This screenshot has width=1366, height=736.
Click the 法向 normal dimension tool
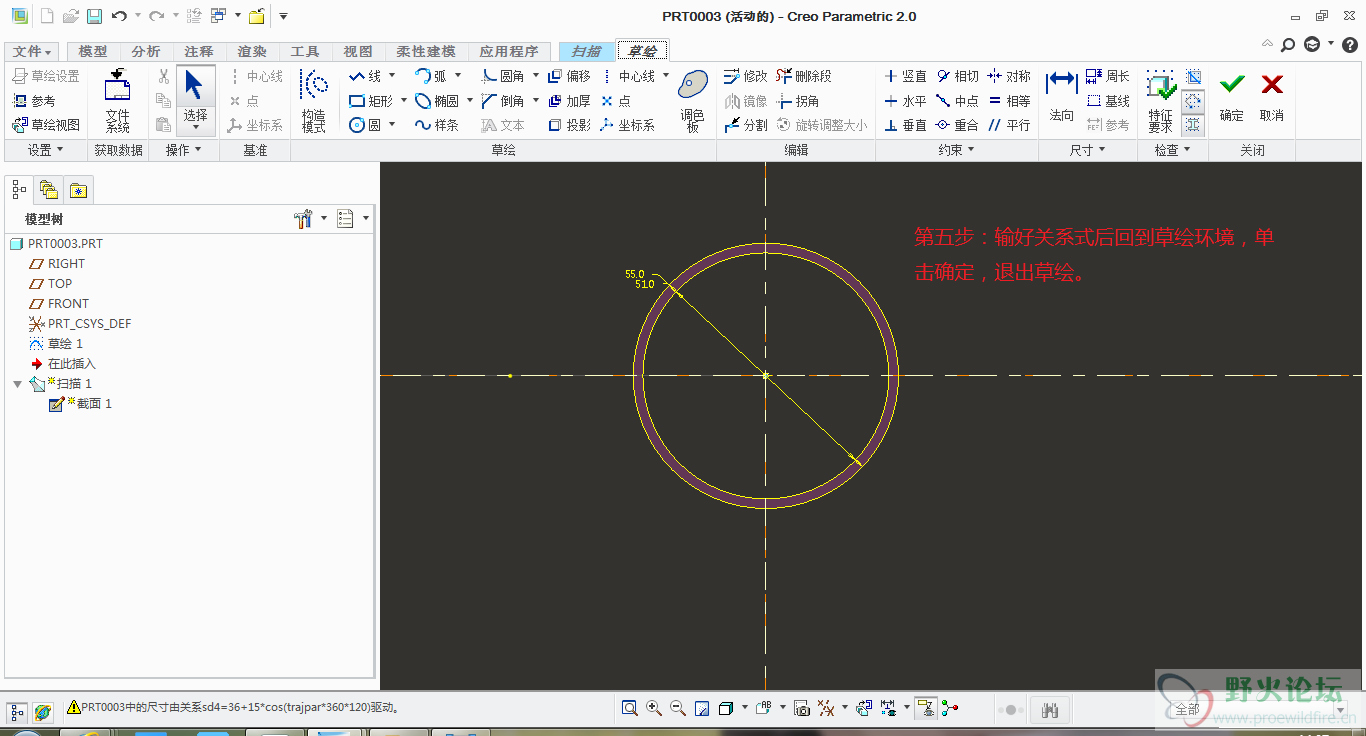(1061, 97)
